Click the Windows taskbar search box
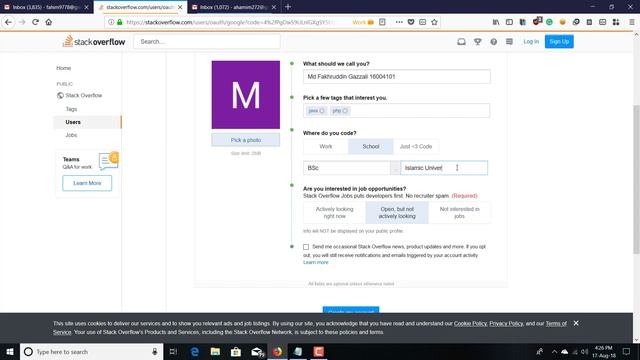Image resolution: width=640 pixels, height=360 pixels. point(91,351)
